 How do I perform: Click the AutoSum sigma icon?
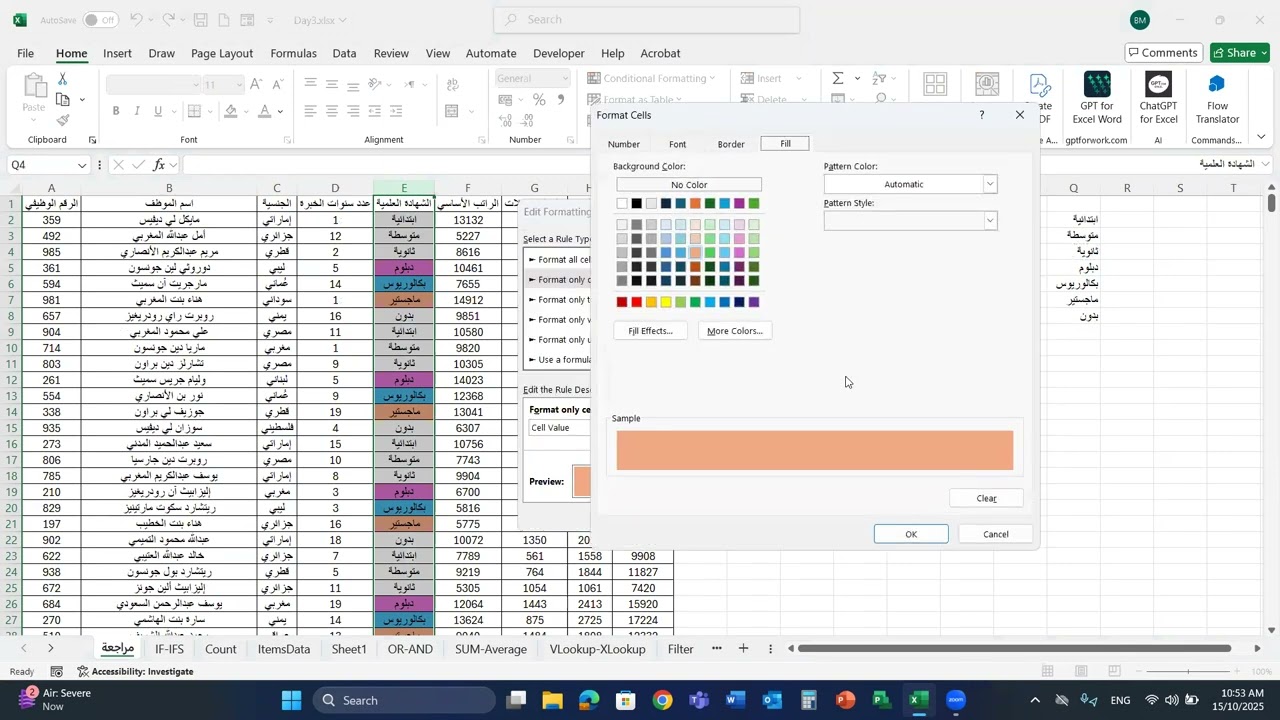pyautogui.click(x=838, y=78)
